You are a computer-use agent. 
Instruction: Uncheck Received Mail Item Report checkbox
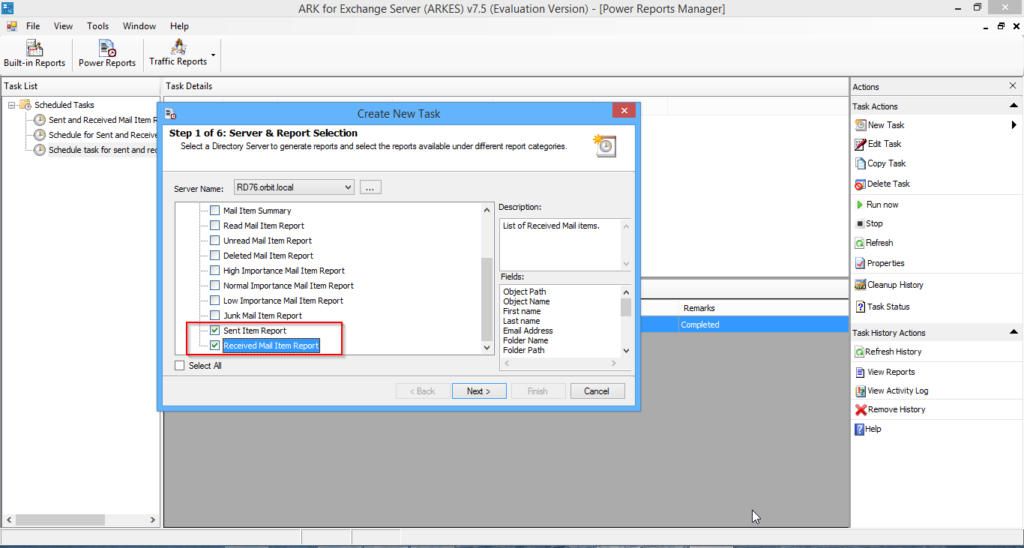pos(215,346)
